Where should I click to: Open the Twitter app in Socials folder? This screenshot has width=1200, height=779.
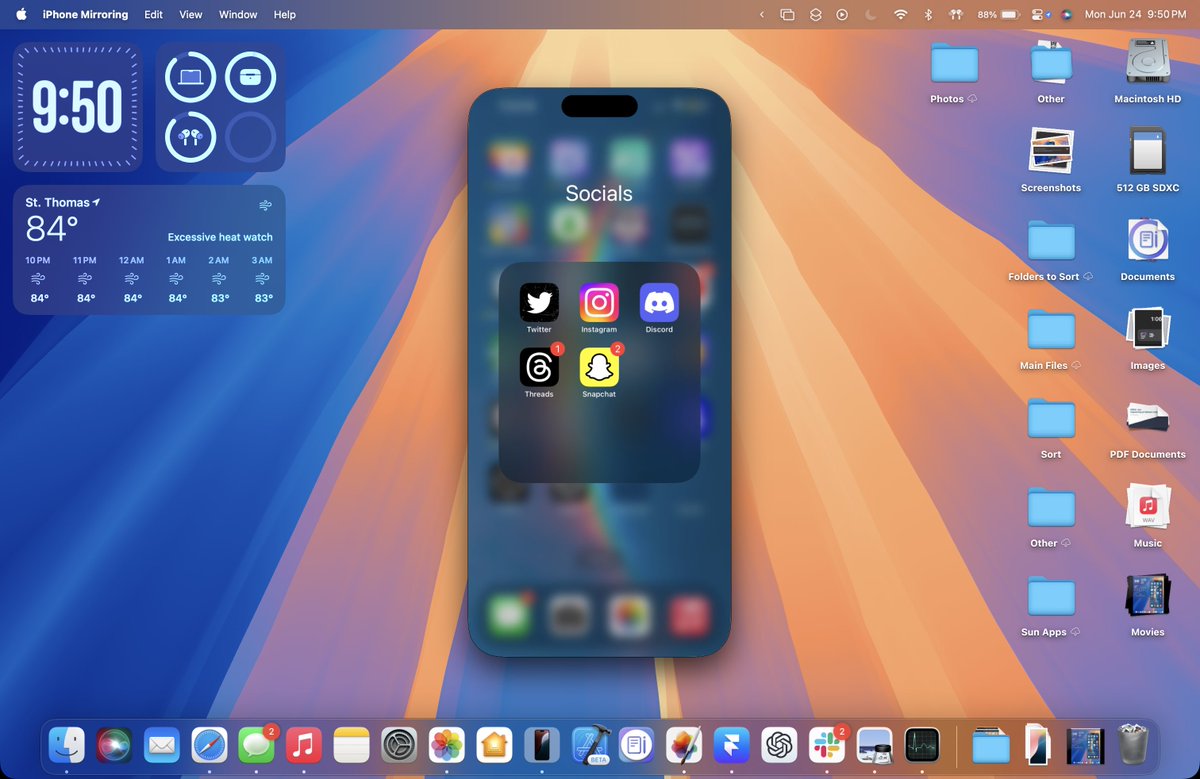coord(539,302)
